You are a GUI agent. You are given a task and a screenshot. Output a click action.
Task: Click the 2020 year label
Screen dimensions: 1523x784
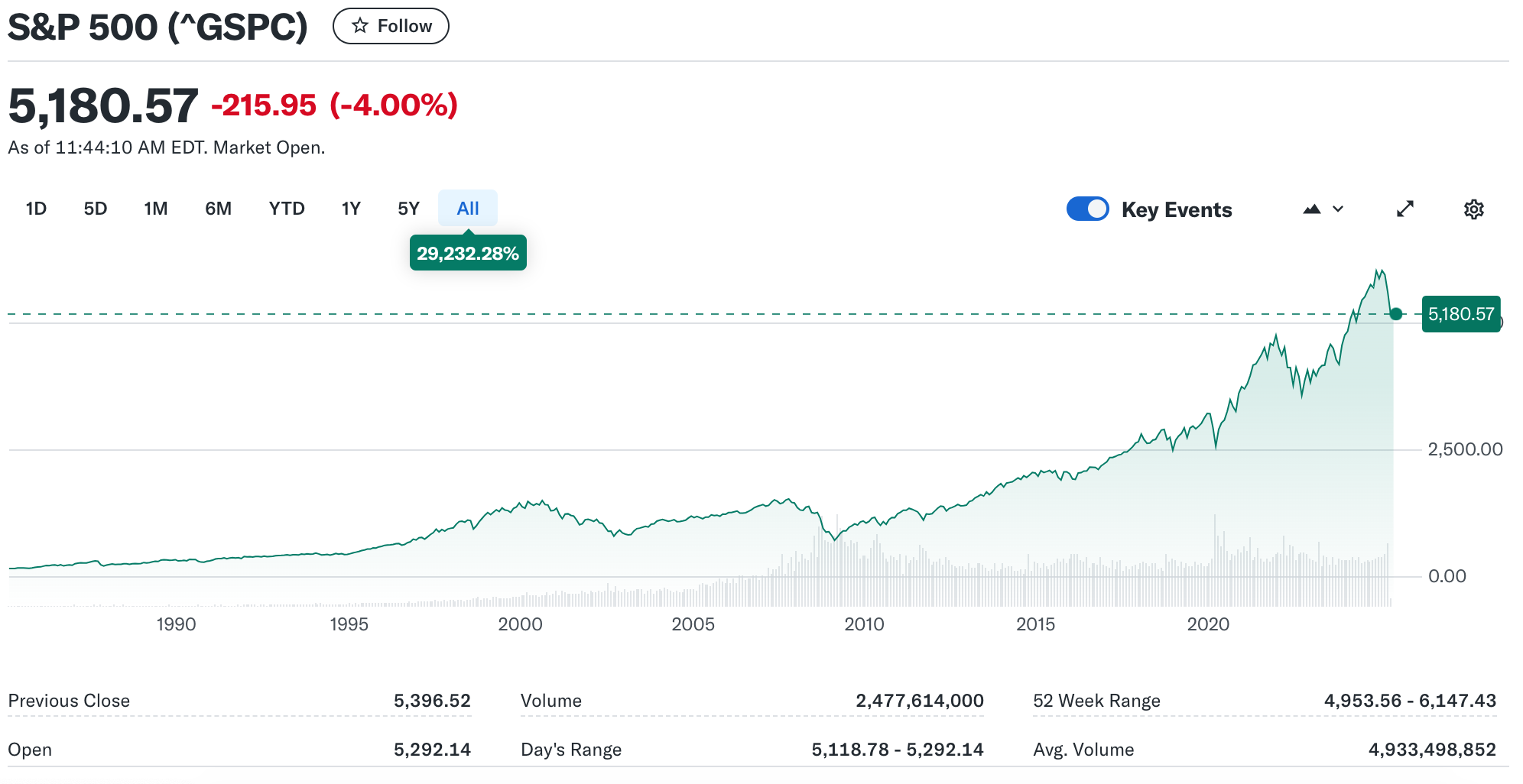(x=1208, y=624)
